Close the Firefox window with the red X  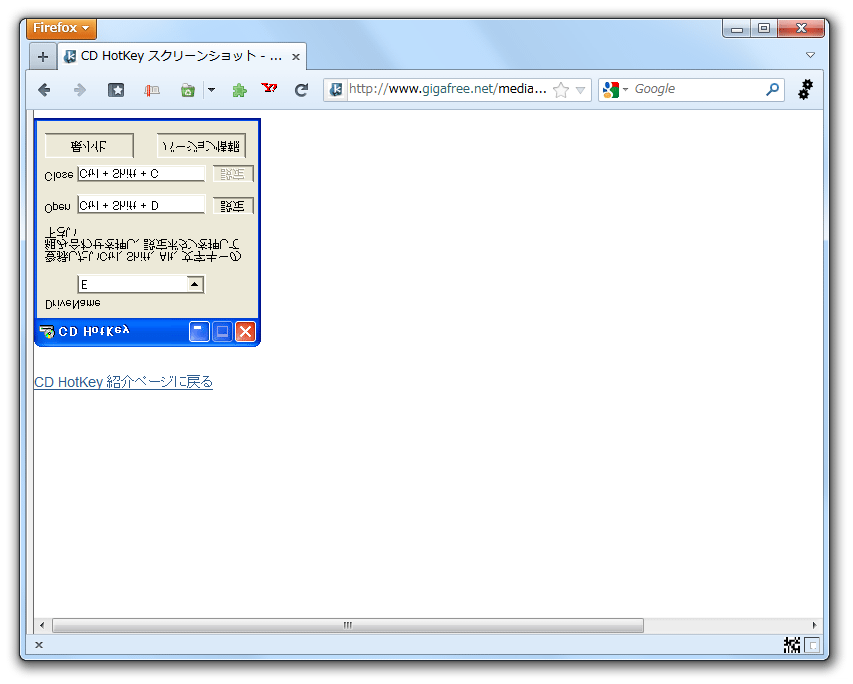pos(801,28)
